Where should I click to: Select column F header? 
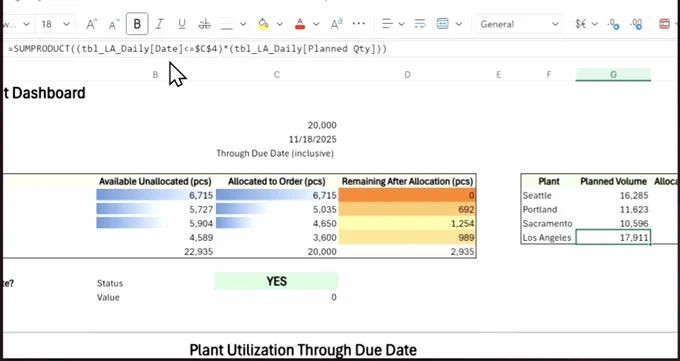coord(549,75)
